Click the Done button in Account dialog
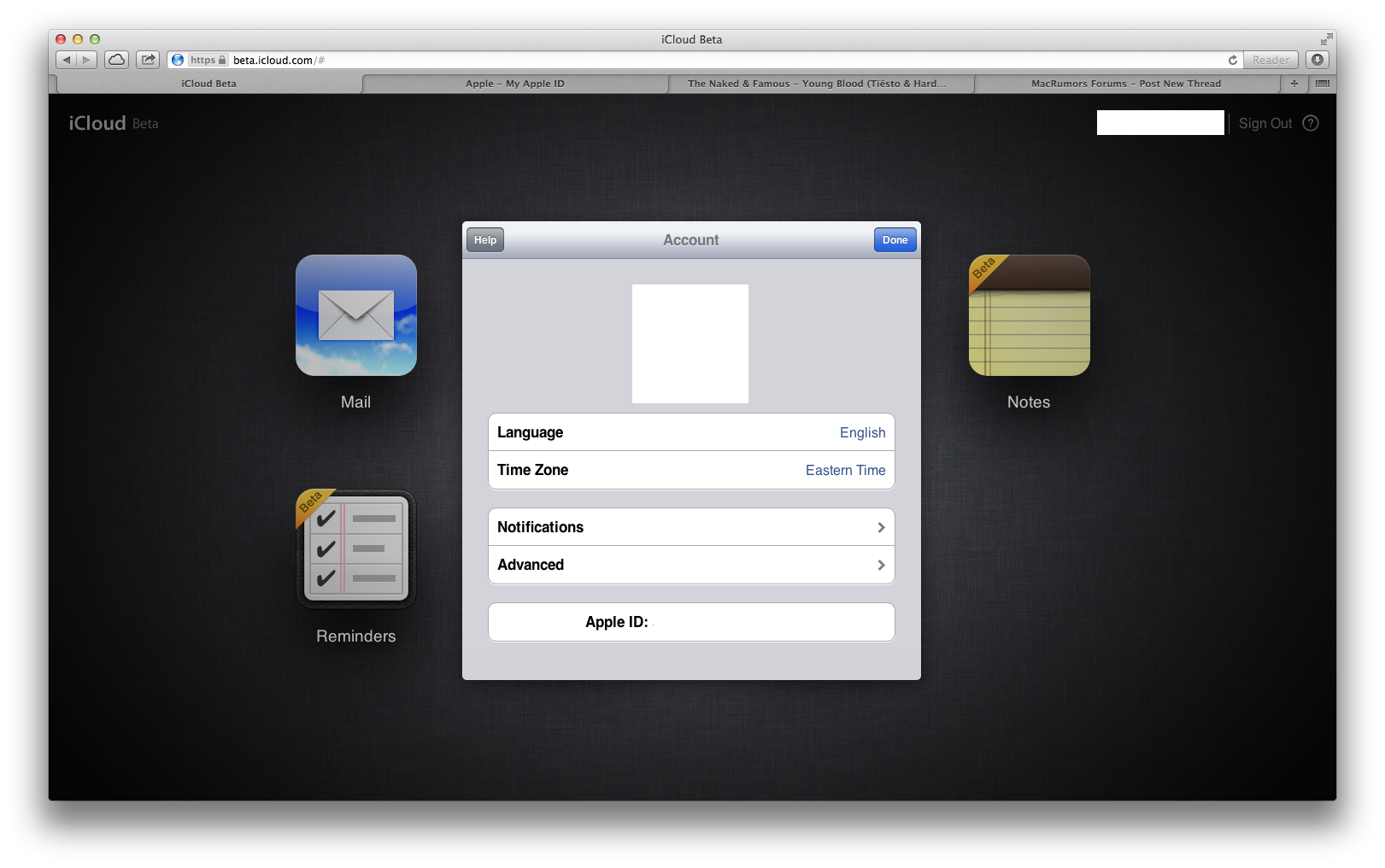 click(x=895, y=240)
